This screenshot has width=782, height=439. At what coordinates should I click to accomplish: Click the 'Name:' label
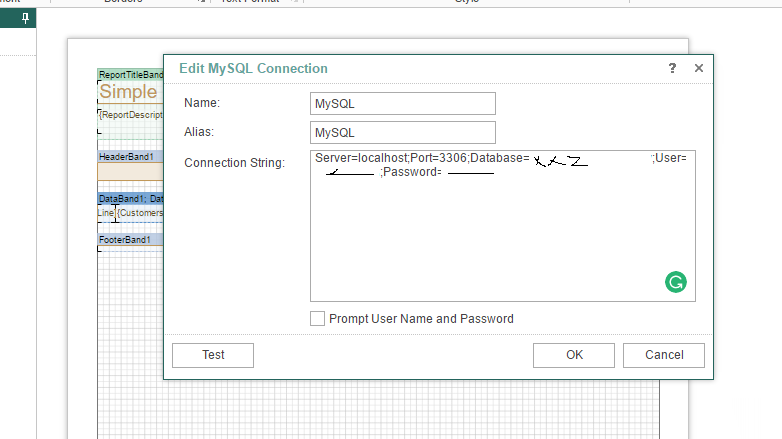pyautogui.click(x=202, y=103)
